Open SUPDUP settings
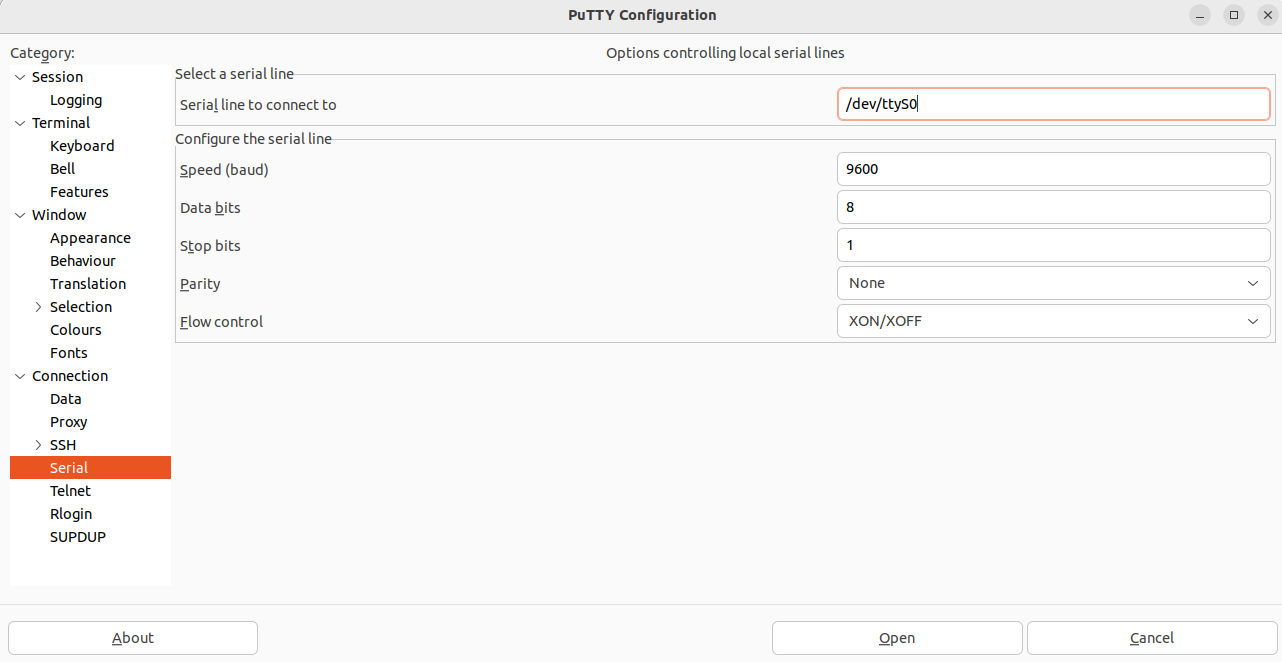 tap(78, 537)
